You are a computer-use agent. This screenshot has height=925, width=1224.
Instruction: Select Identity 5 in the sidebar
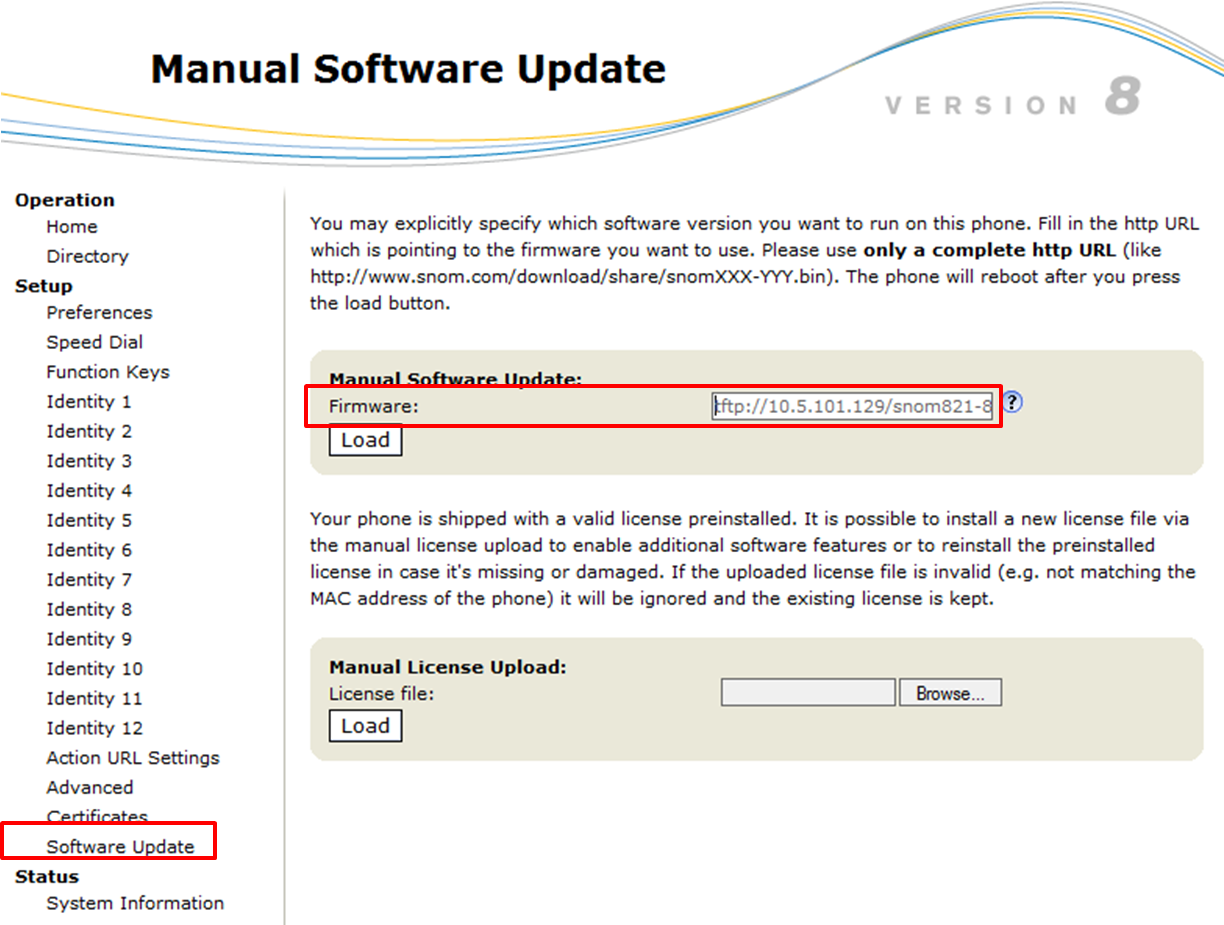click(89, 520)
